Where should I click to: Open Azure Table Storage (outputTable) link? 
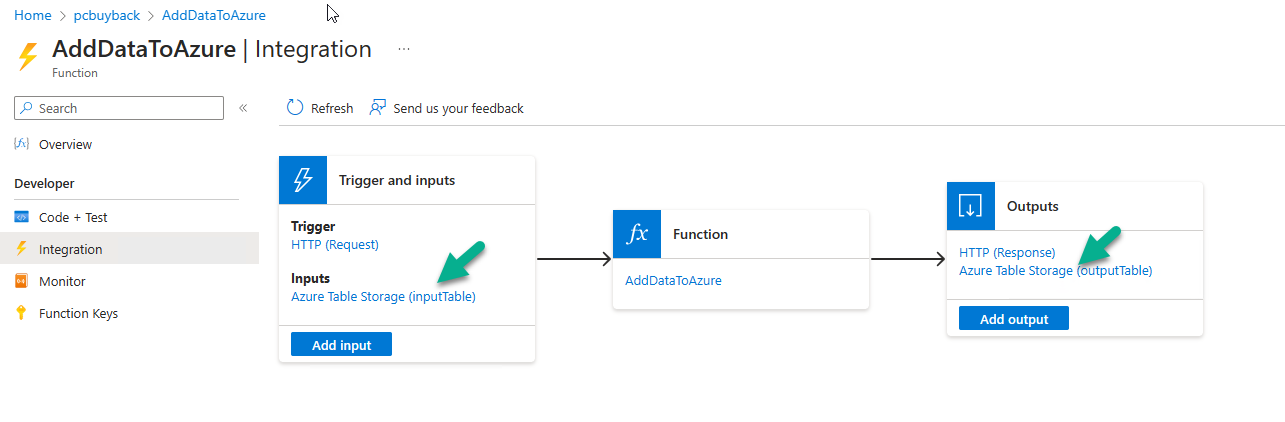pos(1056,270)
